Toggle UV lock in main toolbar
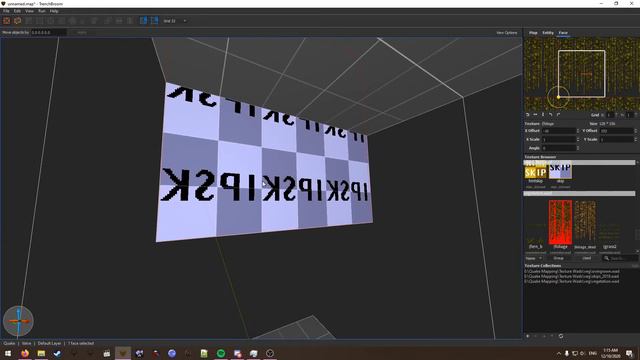Screen dimensions: 640x360 [154, 21]
